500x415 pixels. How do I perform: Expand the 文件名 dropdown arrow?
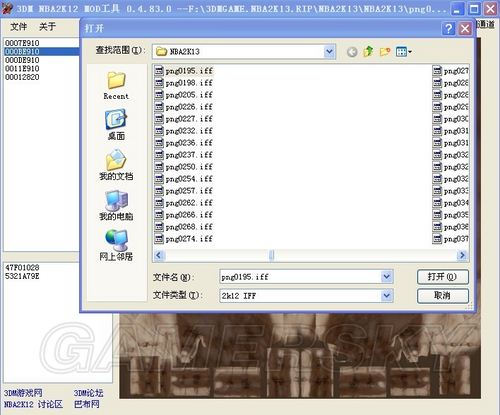387,277
